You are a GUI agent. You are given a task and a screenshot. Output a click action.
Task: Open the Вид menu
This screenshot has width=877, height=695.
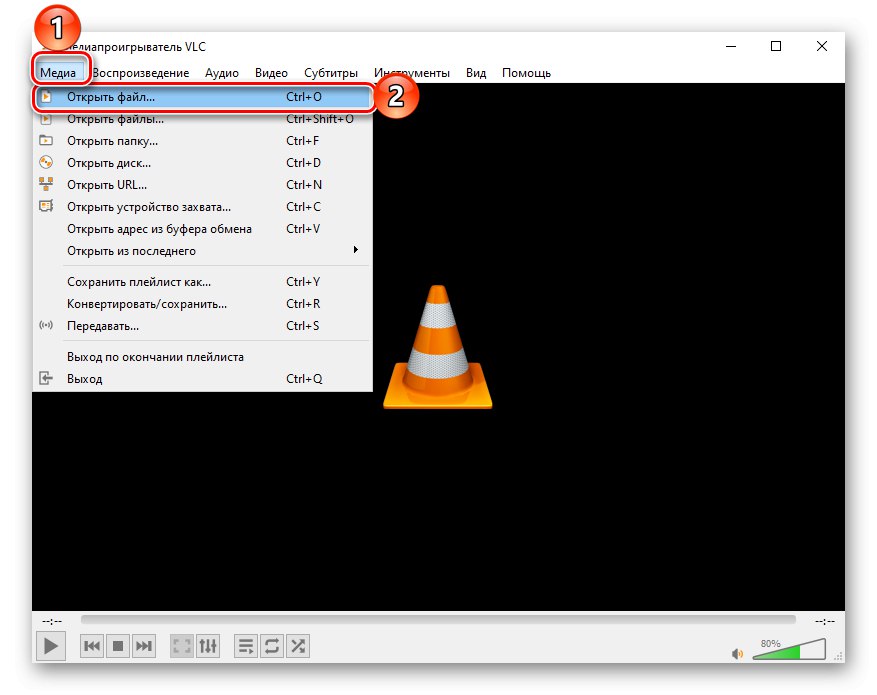coord(476,73)
